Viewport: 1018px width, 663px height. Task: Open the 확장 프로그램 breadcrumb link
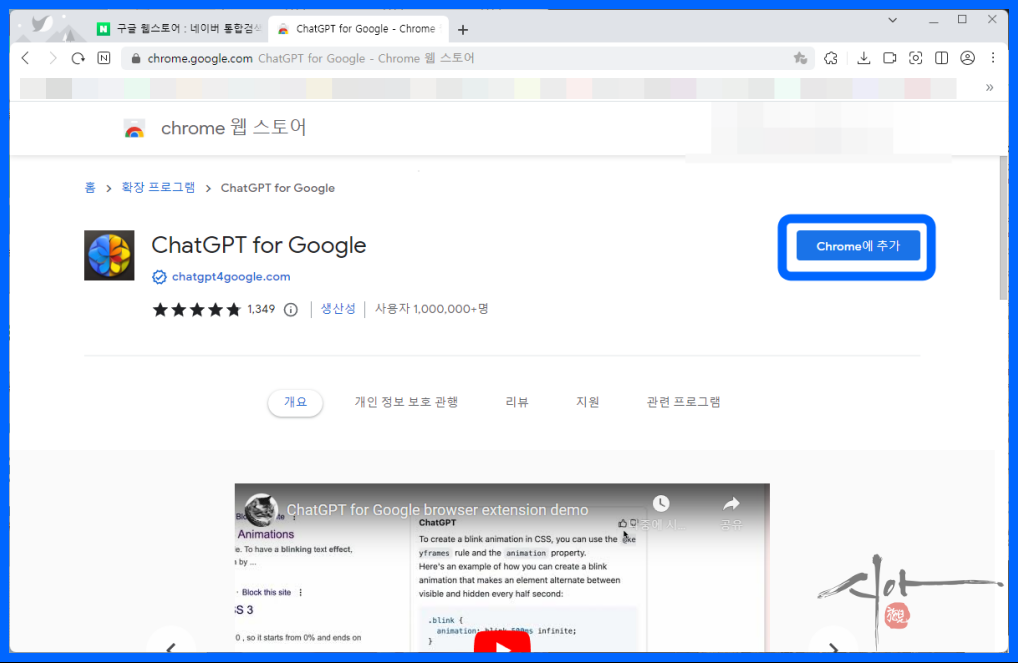pyautogui.click(x=158, y=188)
